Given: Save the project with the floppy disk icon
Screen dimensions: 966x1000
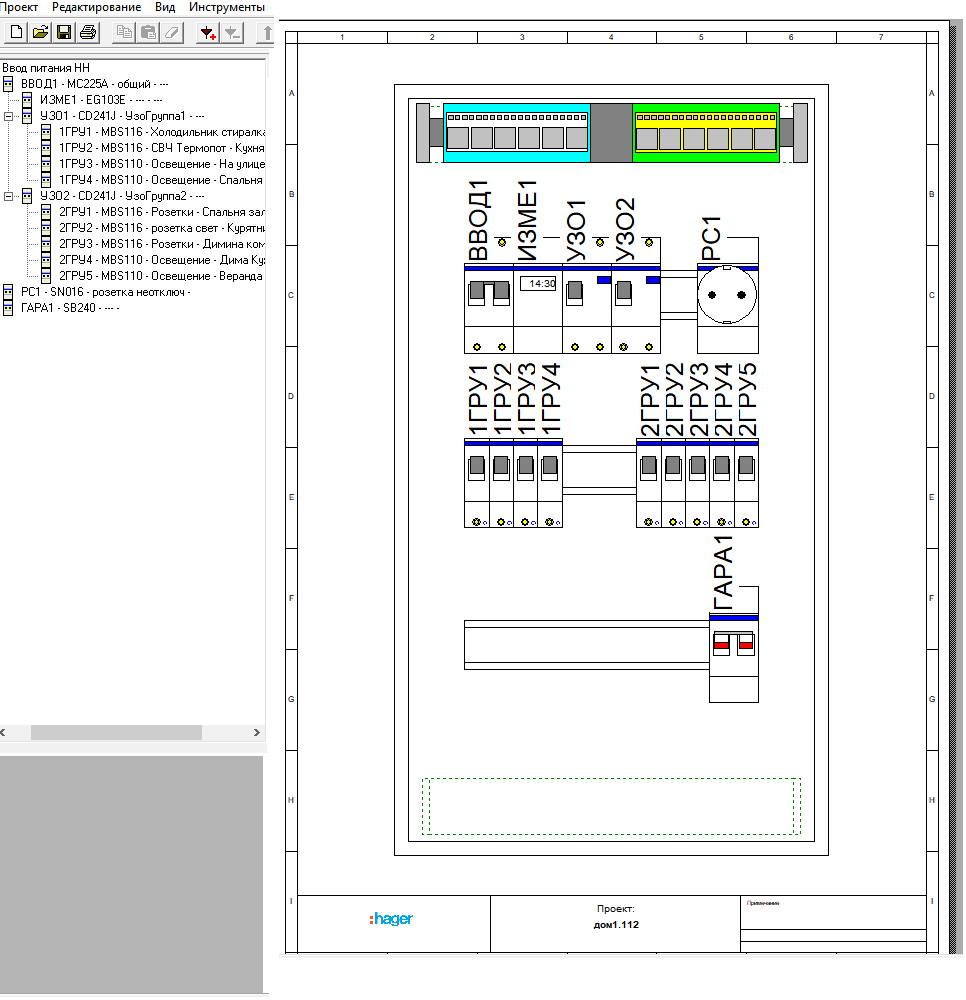Looking at the screenshot, I should [64, 33].
